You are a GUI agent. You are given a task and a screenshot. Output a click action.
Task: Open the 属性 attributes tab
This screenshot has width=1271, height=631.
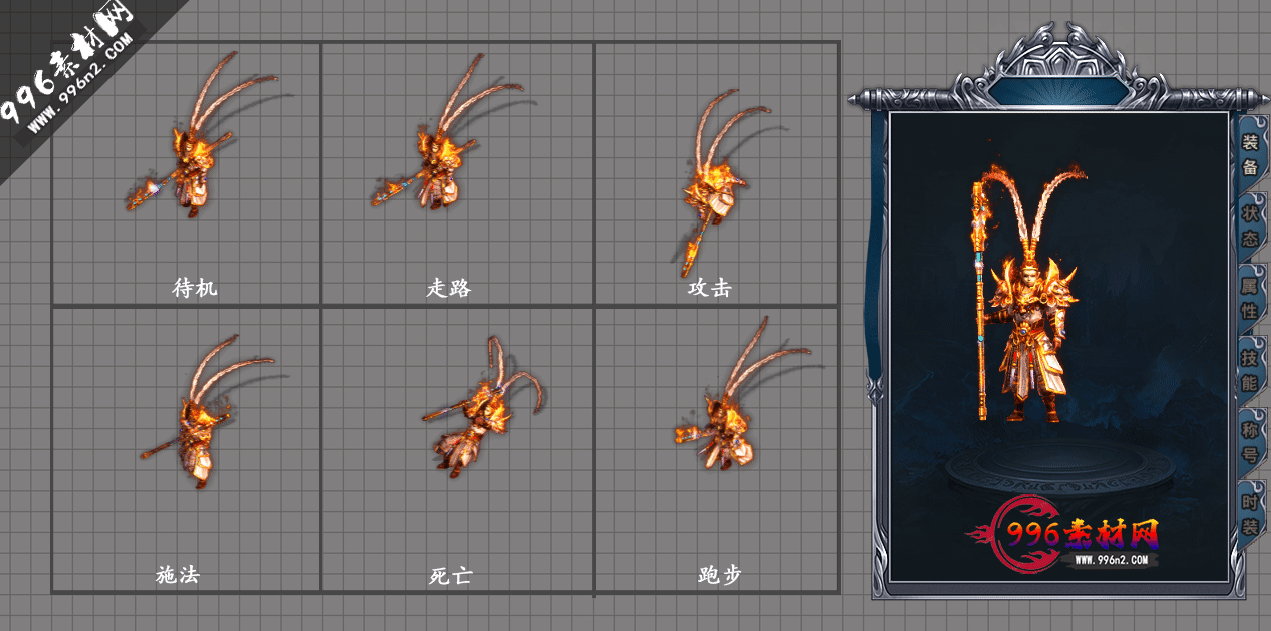tap(1250, 298)
